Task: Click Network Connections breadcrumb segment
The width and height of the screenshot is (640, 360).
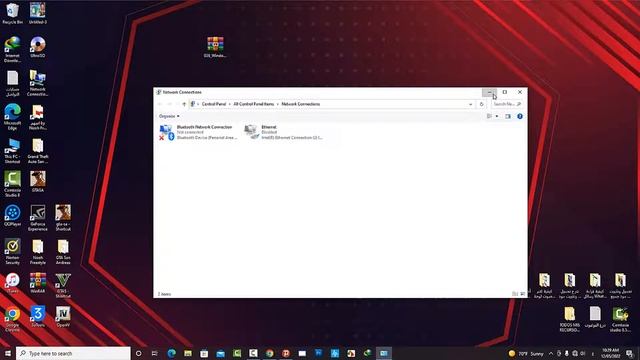Action: [301, 104]
